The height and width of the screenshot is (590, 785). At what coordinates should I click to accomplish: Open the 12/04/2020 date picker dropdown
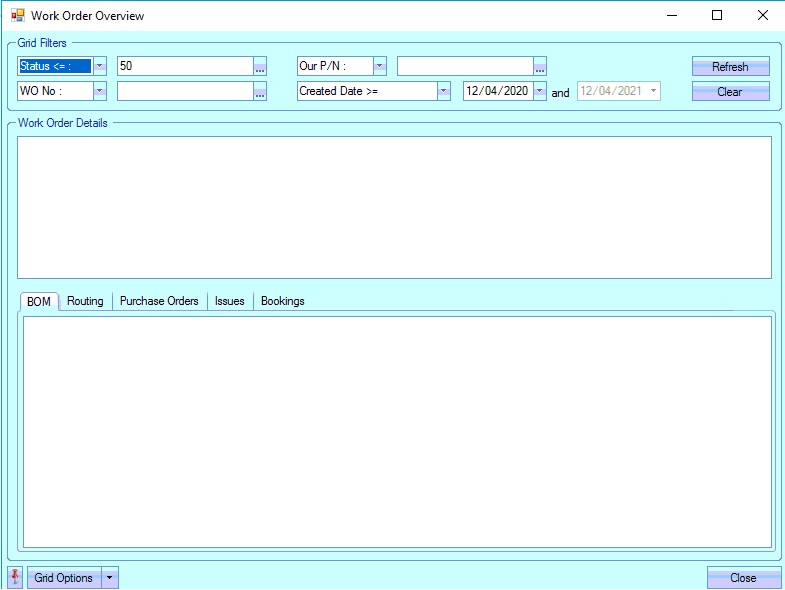540,91
